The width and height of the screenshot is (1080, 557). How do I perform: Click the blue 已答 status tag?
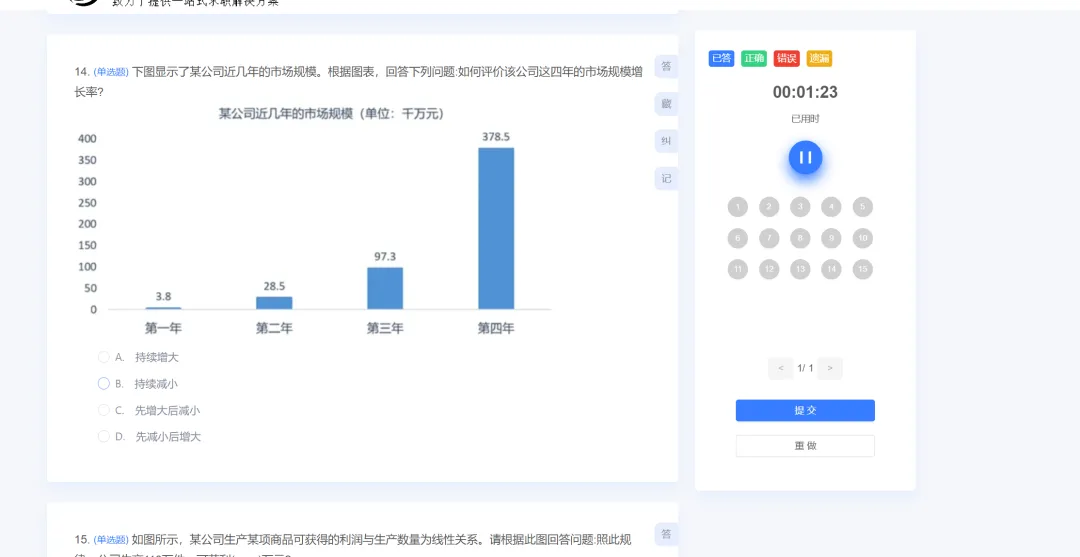[x=721, y=59]
